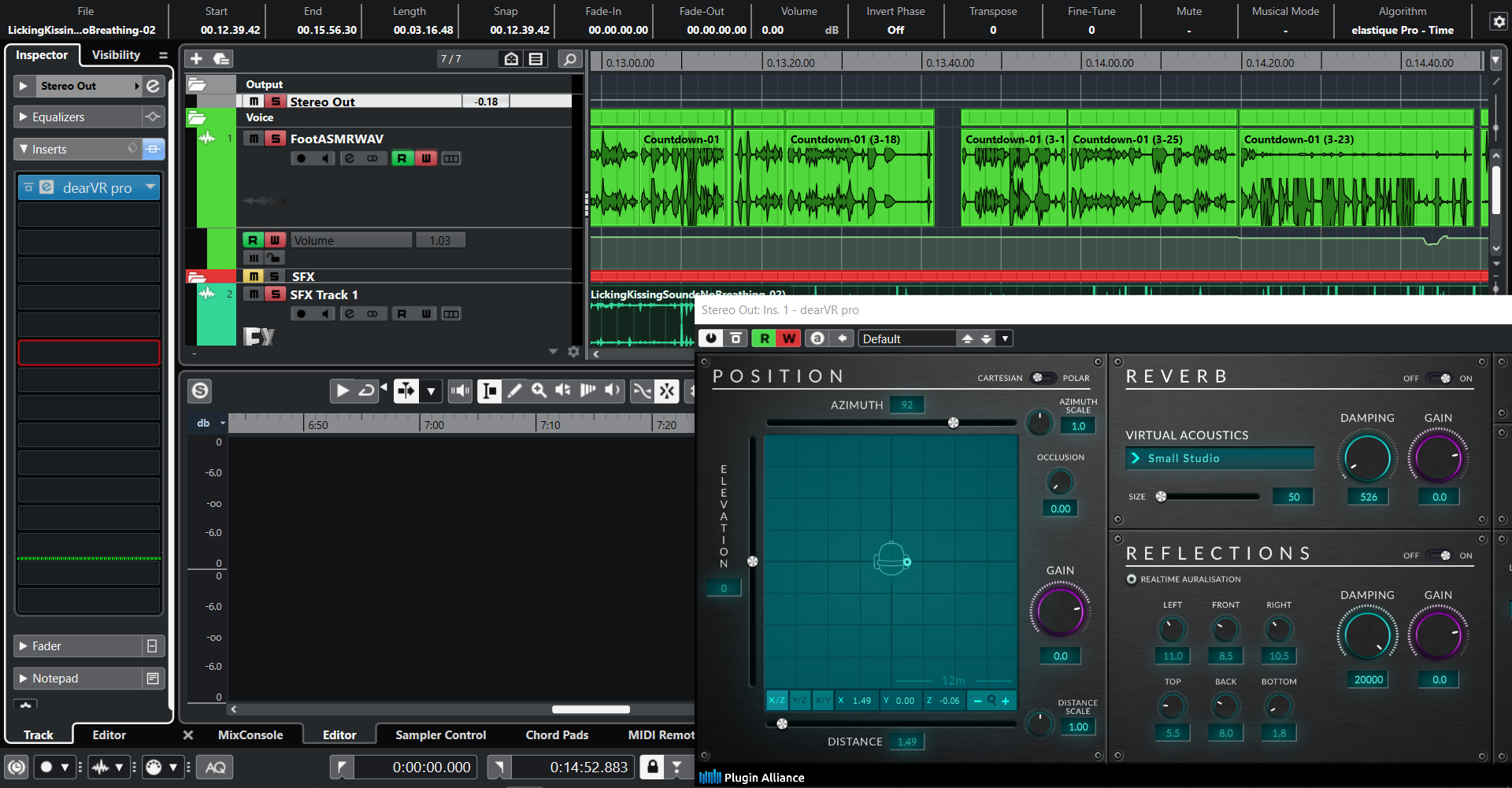Viewport: 1512px width, 788px height.
Task: Click the Azimuth value field 92
Action: click(x=907, y=405)
